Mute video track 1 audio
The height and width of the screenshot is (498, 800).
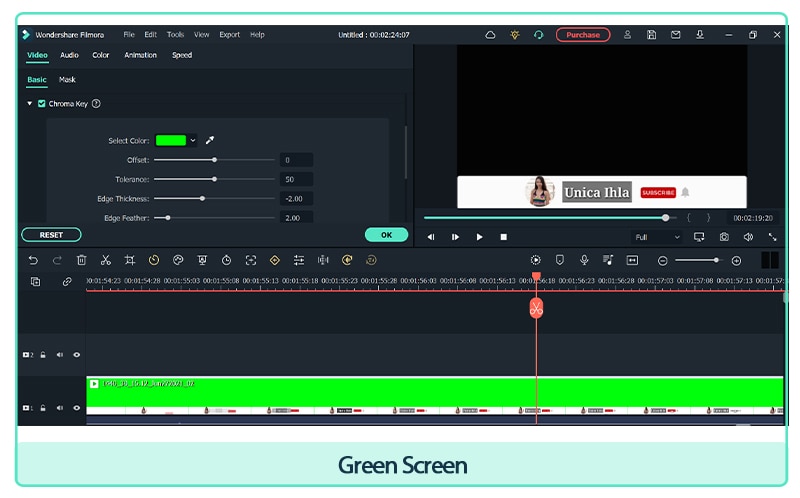point(60,408)
